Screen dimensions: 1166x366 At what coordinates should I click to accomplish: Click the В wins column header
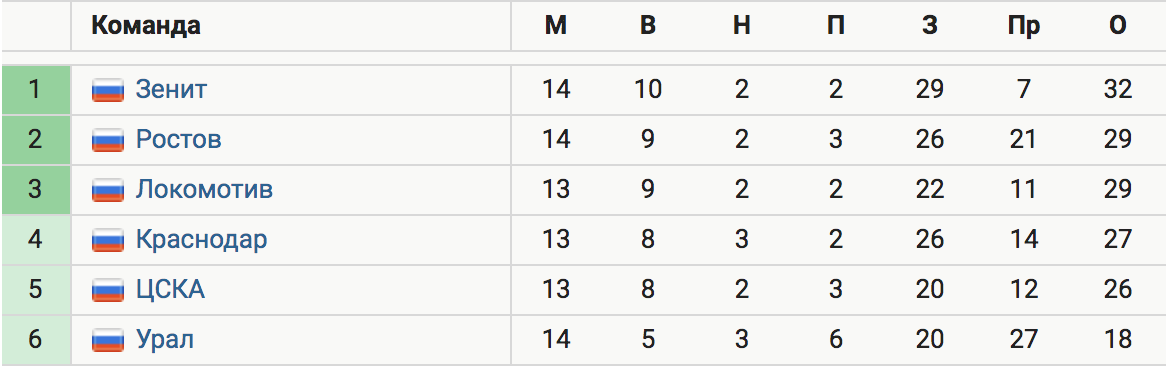click(x=648, y=26)
